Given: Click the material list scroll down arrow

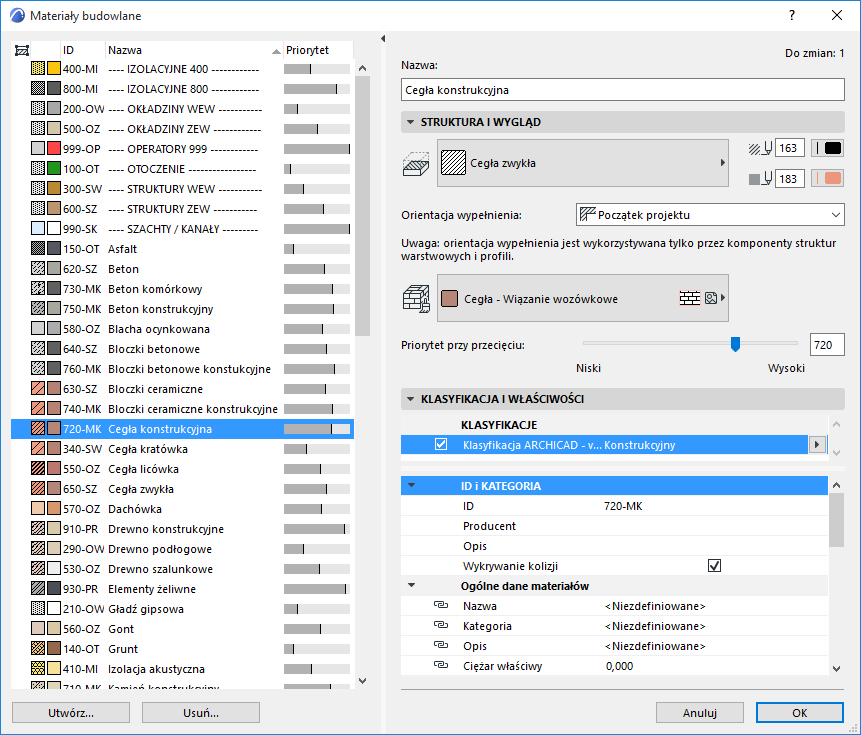Looking at the screenshot, I should (x=362, y=681).
